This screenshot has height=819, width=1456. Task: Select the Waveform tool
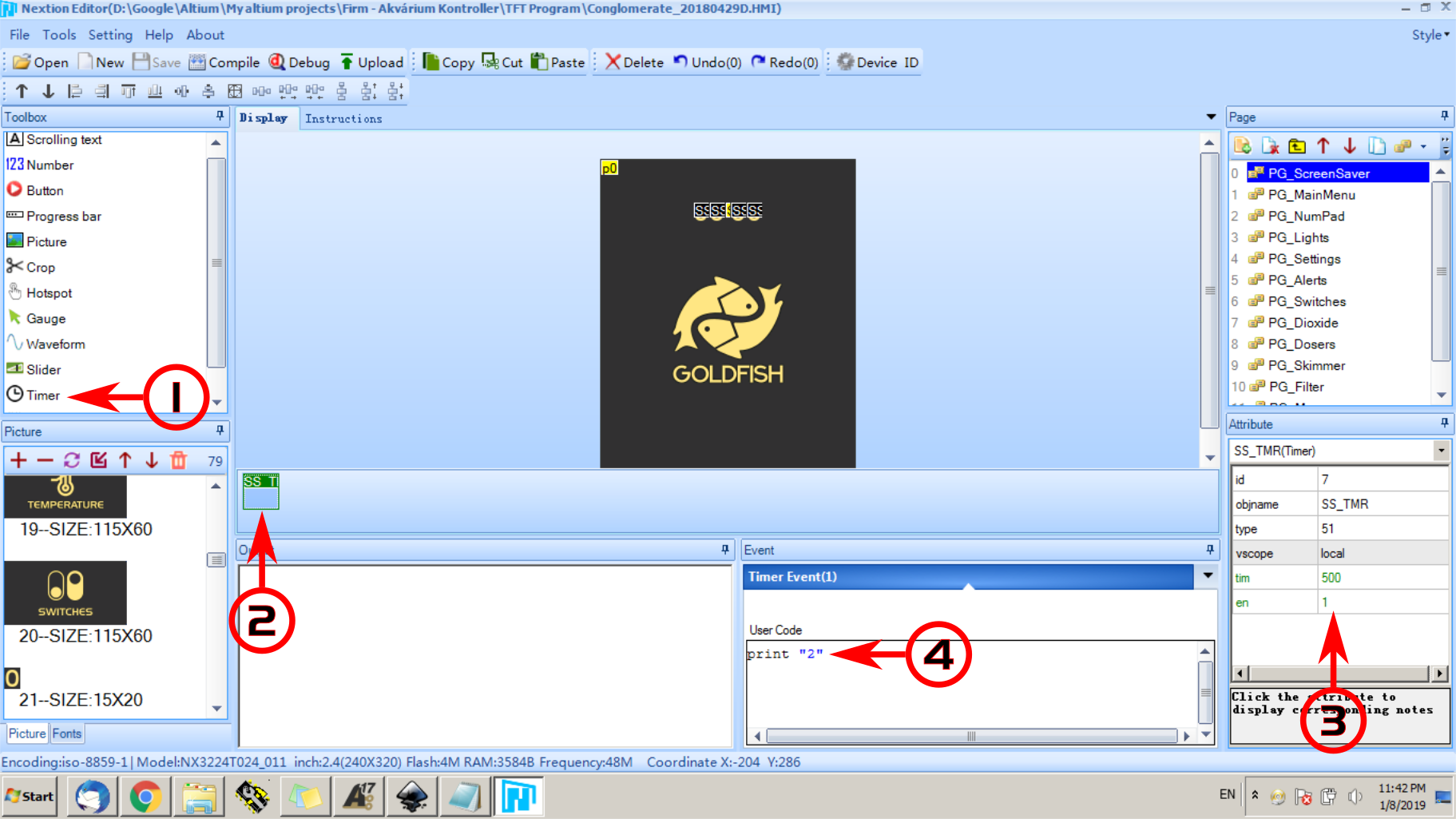click(52, 344)
